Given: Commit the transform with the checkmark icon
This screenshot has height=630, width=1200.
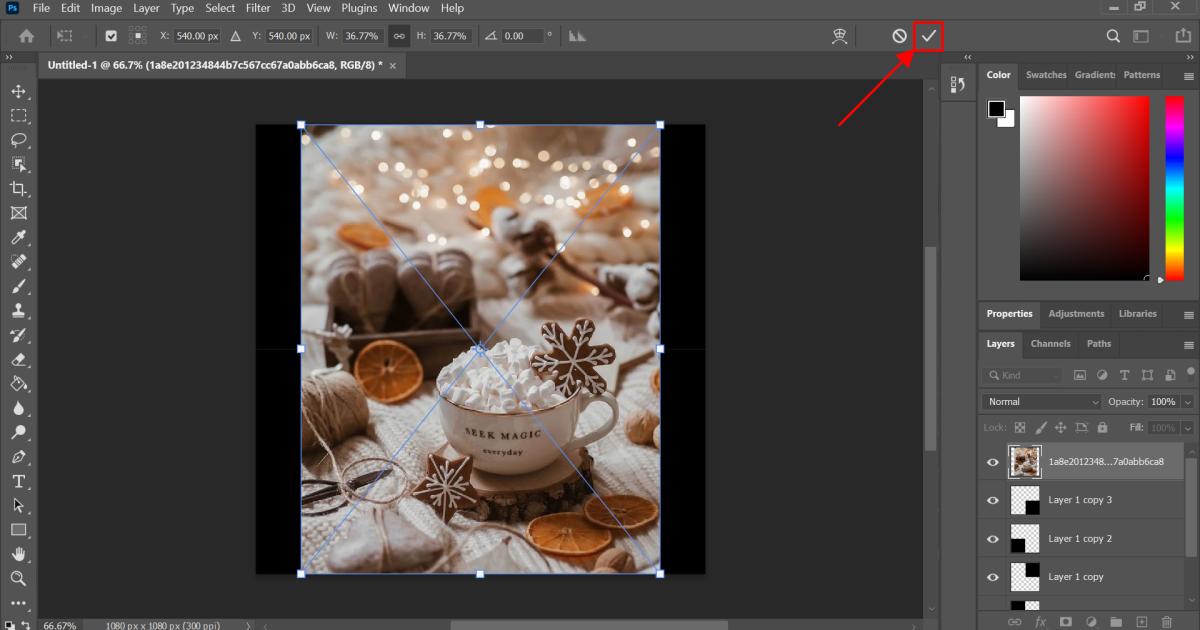Looking at the screenshot, I should click(x=929, y=36).
